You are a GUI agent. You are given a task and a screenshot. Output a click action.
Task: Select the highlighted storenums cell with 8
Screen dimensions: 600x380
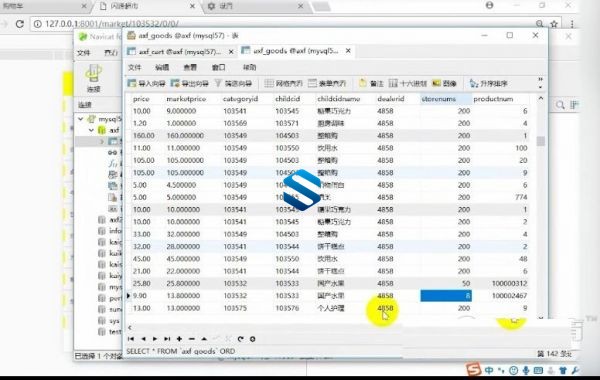(446, 296)
